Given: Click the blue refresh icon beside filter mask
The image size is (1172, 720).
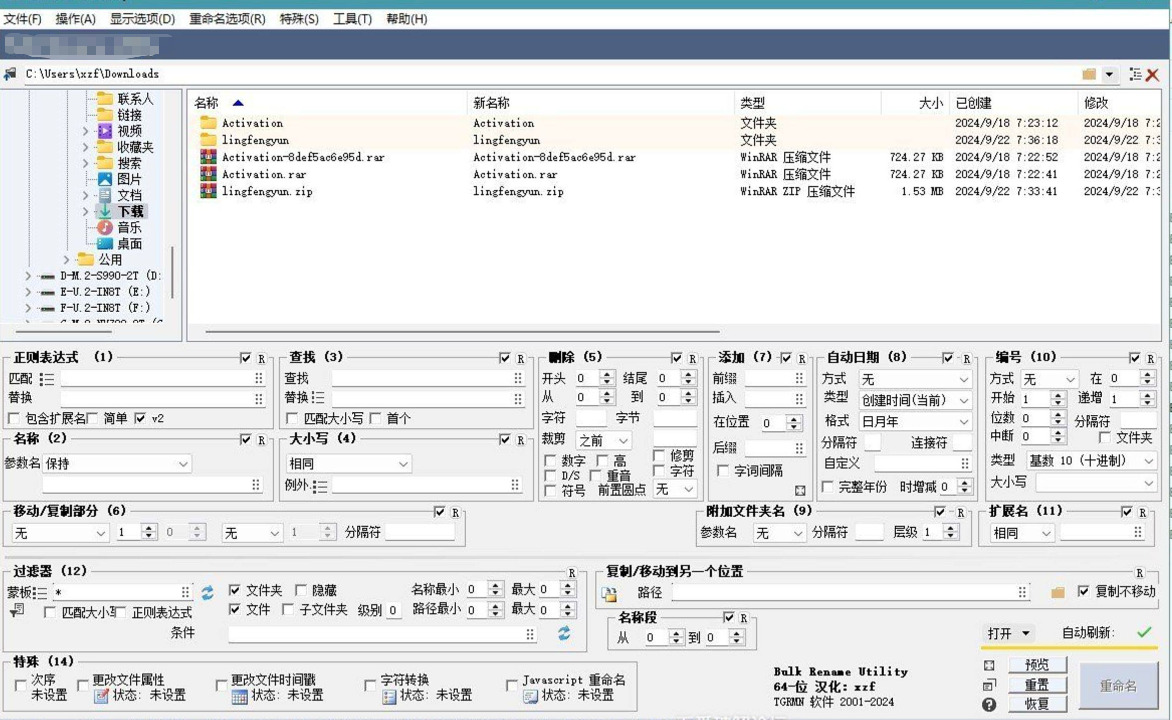Looking at the screenshot, I should pyautogui.click(x=207, y=593).
